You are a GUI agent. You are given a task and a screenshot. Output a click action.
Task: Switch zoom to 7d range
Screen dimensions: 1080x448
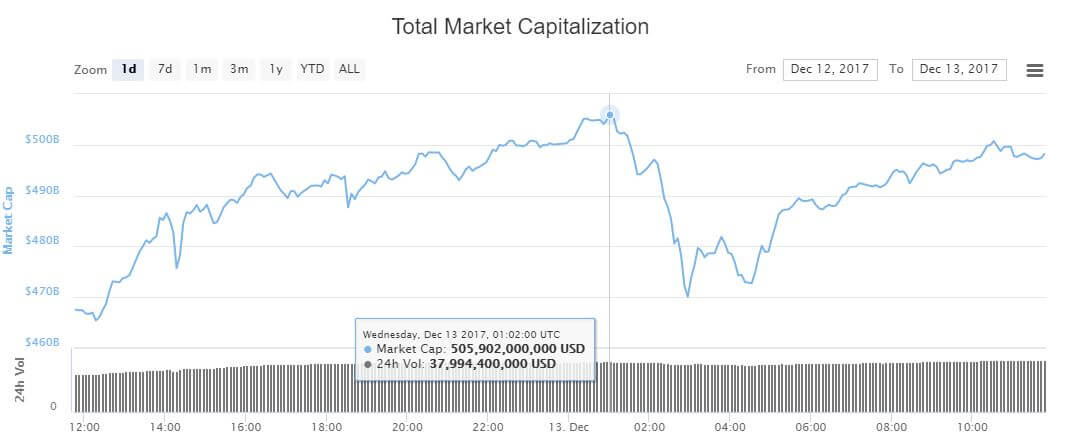[x=165, y=69]
